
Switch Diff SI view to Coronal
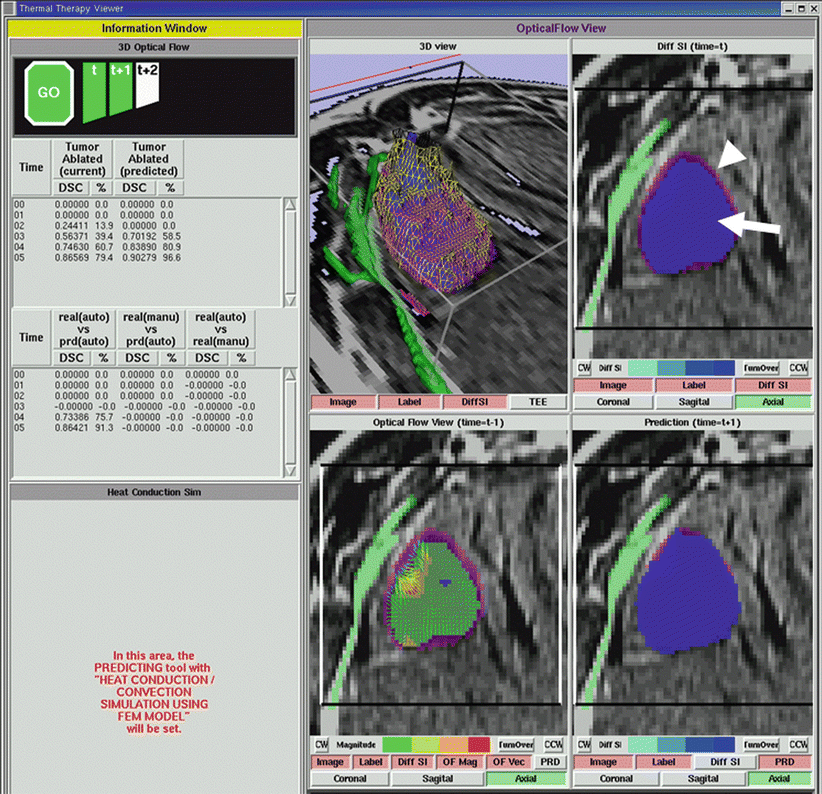tap(613, 402)
